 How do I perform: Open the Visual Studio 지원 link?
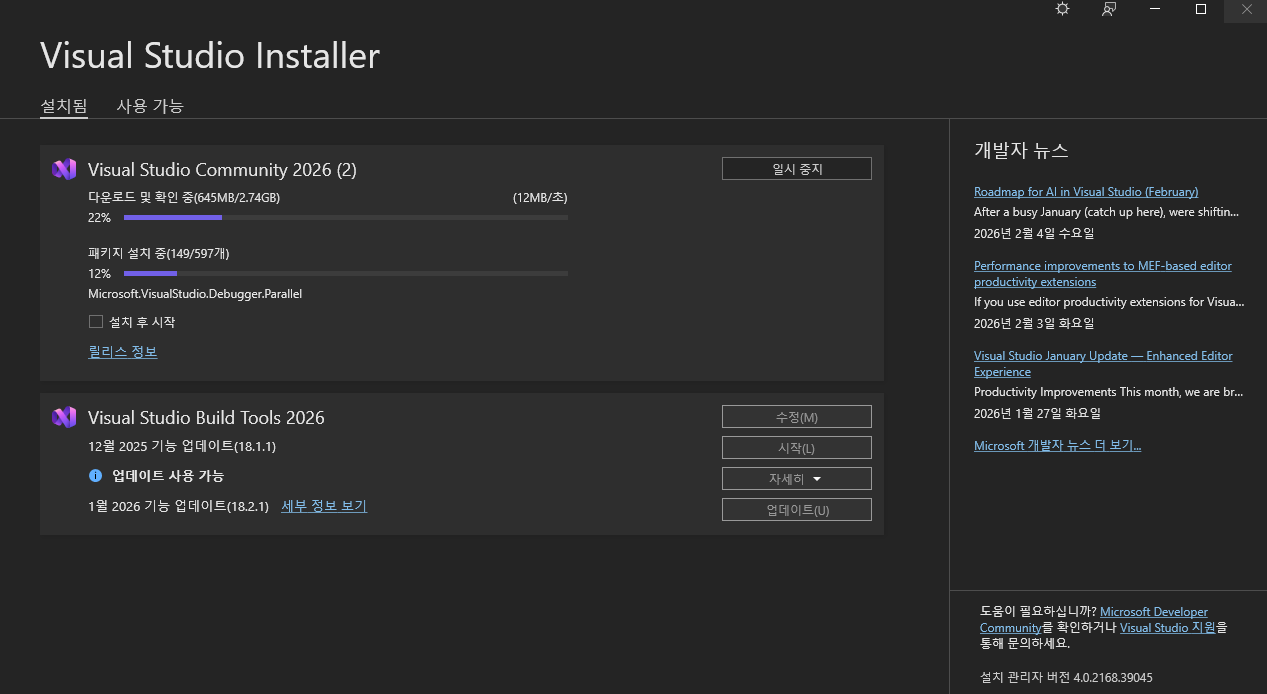[x=1168, y=628]
